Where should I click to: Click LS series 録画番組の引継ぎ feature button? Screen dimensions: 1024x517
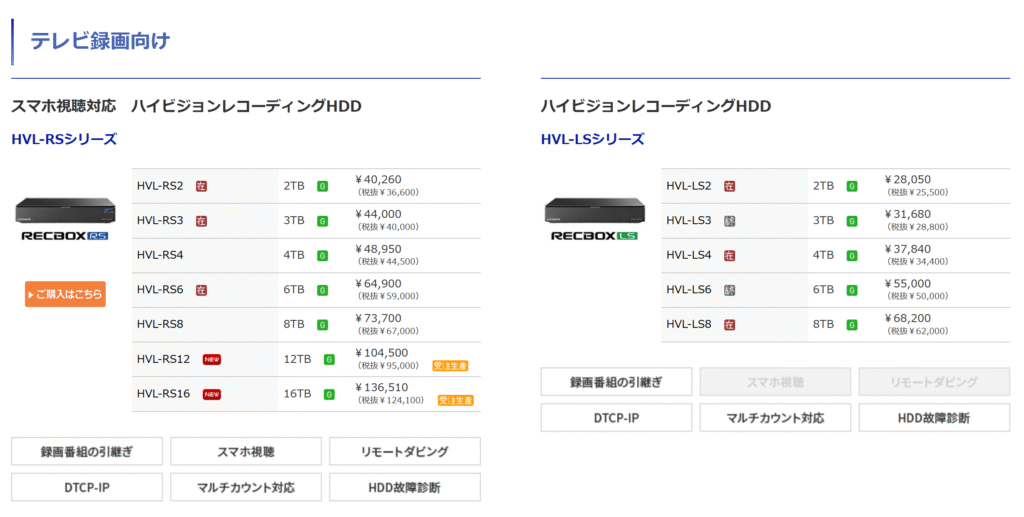pyautogui.click(x=616, y=382)
